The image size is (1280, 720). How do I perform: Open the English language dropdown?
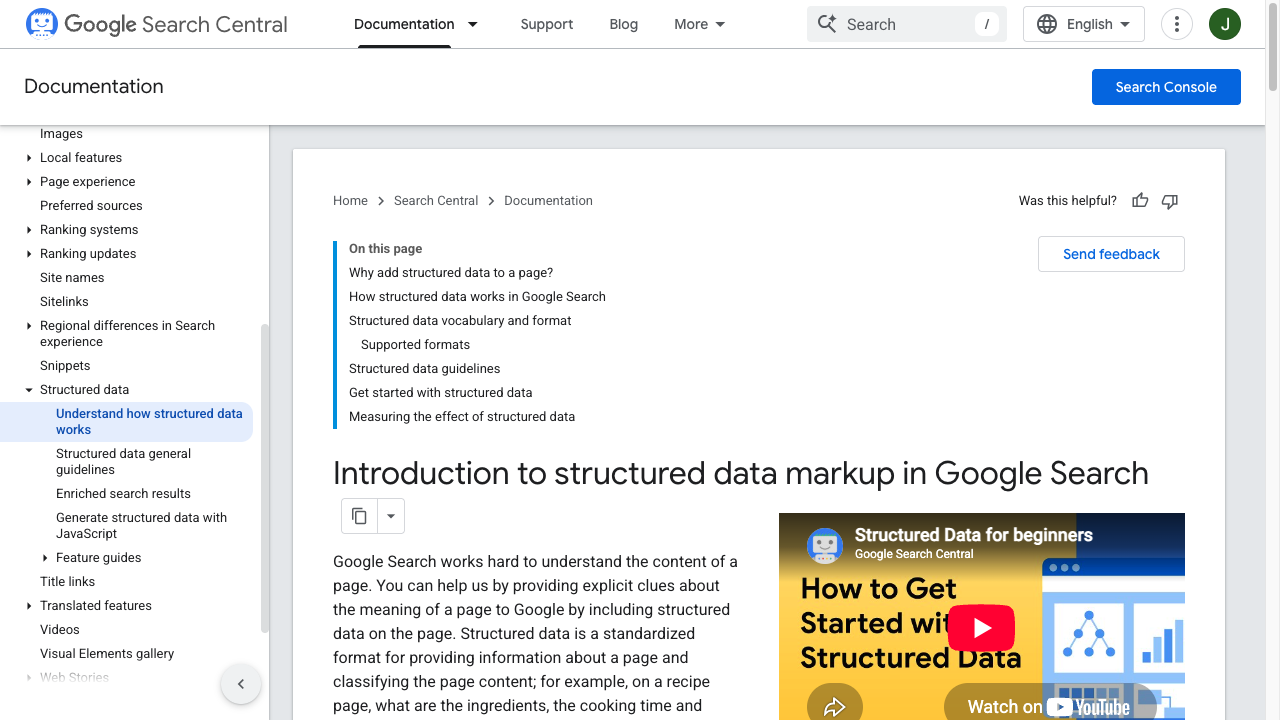[1084, 24]
